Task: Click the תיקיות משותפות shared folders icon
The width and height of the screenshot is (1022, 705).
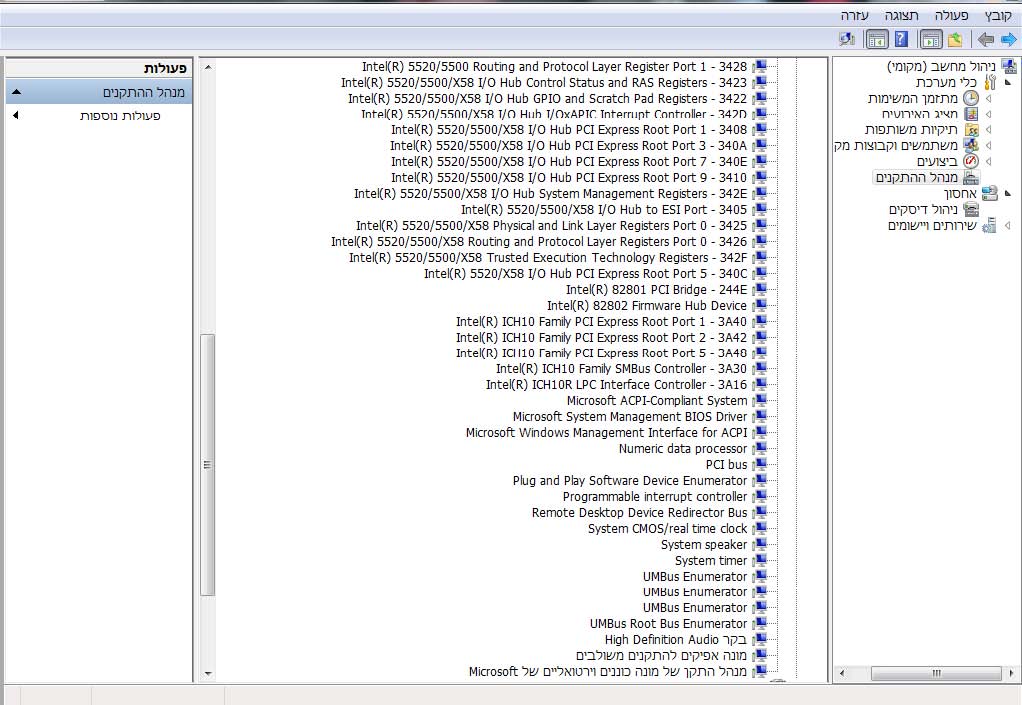Action: [x=971, y=130]
